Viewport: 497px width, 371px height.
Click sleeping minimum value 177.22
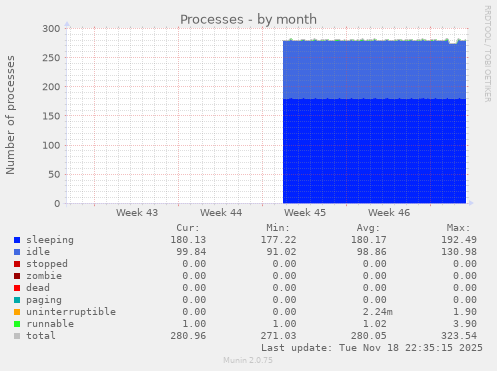click(278, 240)
